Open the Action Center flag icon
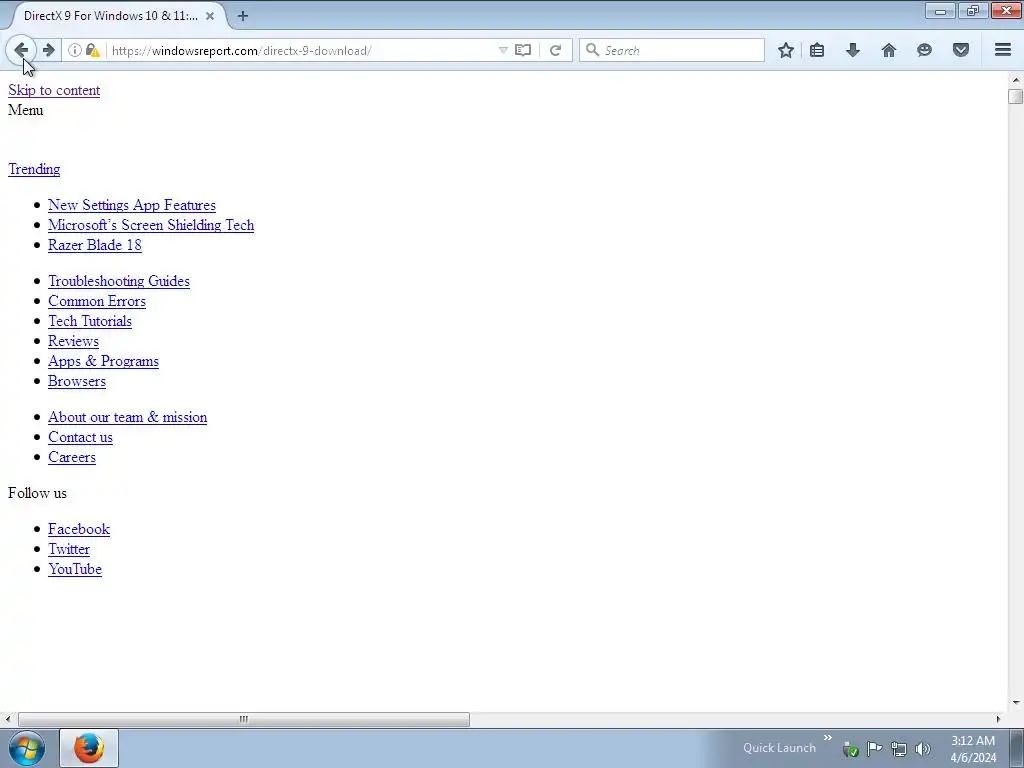 point(874,748)
